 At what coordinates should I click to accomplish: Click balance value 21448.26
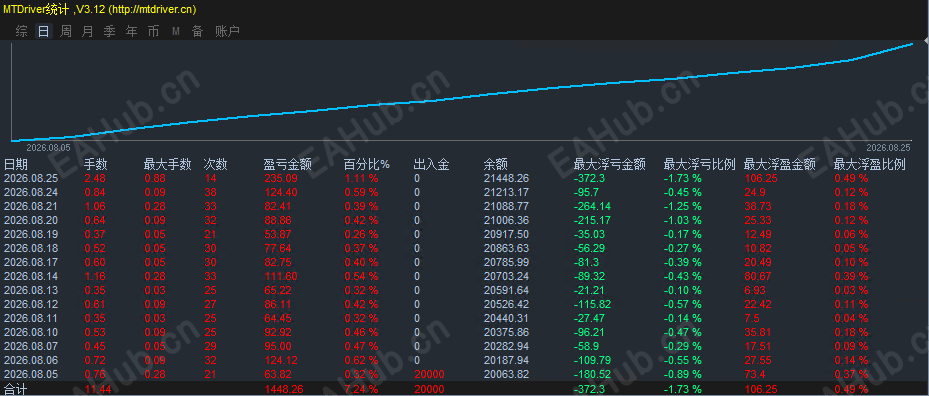[x=507, y=178]
